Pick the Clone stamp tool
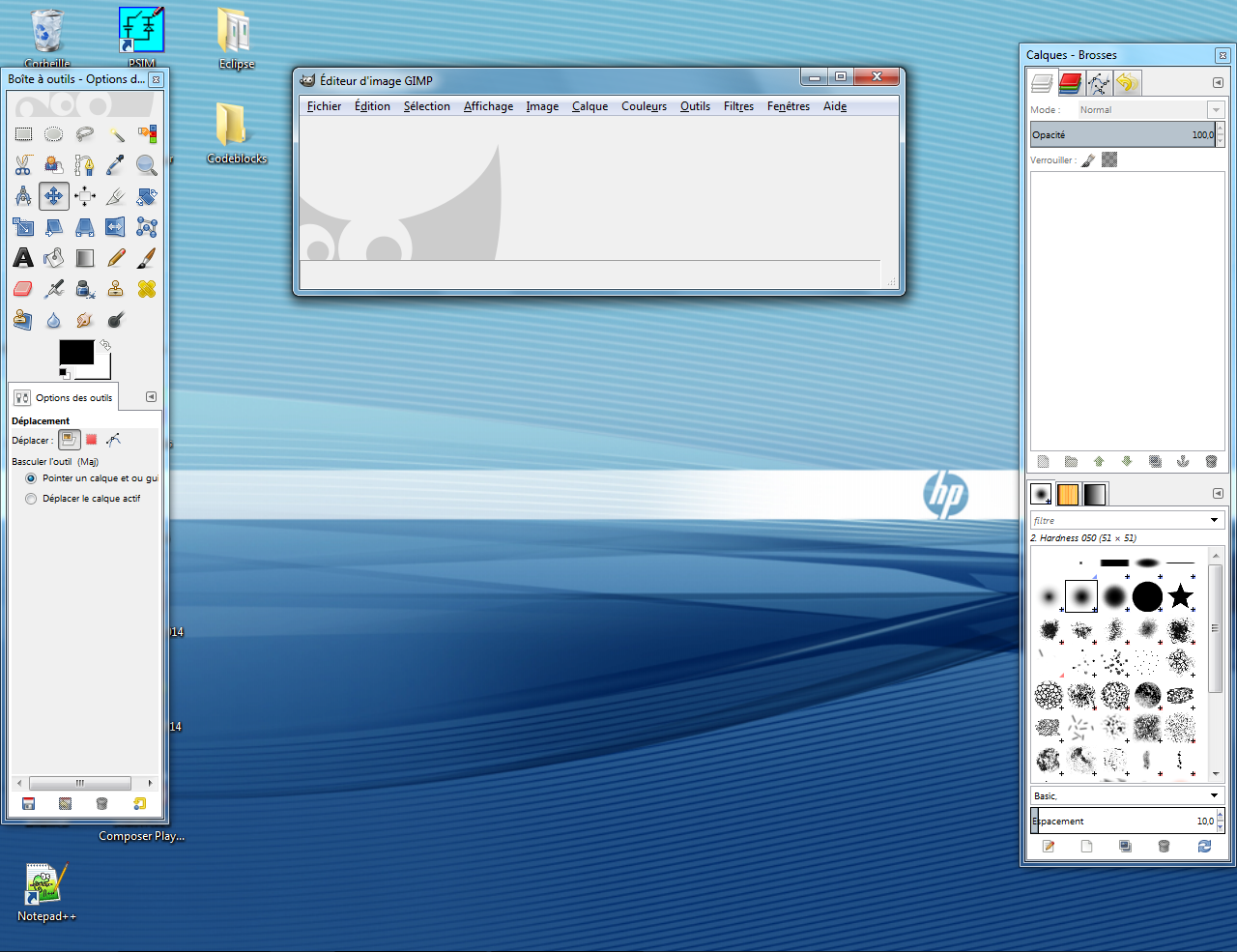Screen dimensions: 1237x952 [x=116, y=289]
